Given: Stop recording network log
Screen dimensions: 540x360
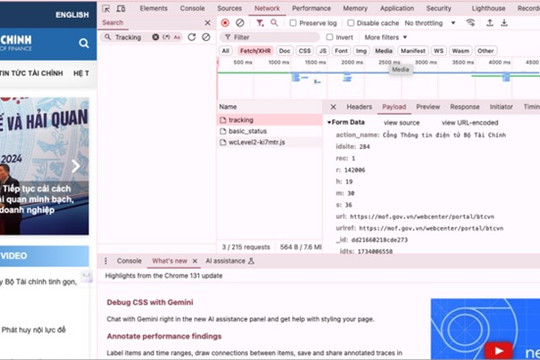Looking at the screenshot, I should click(x=225, y=23).
